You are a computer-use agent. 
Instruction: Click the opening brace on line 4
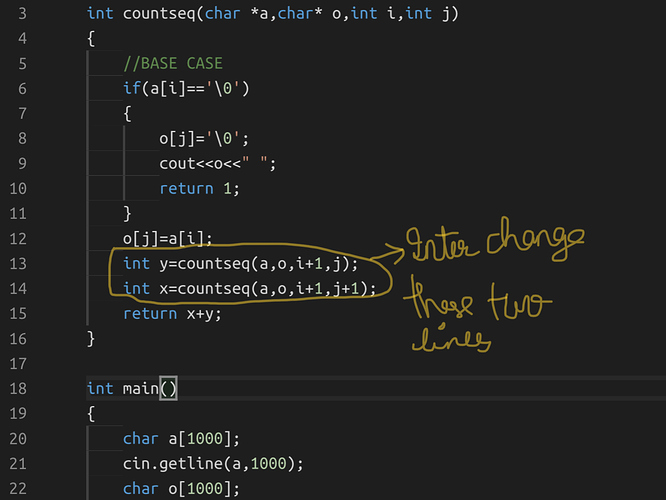[91, 39]
